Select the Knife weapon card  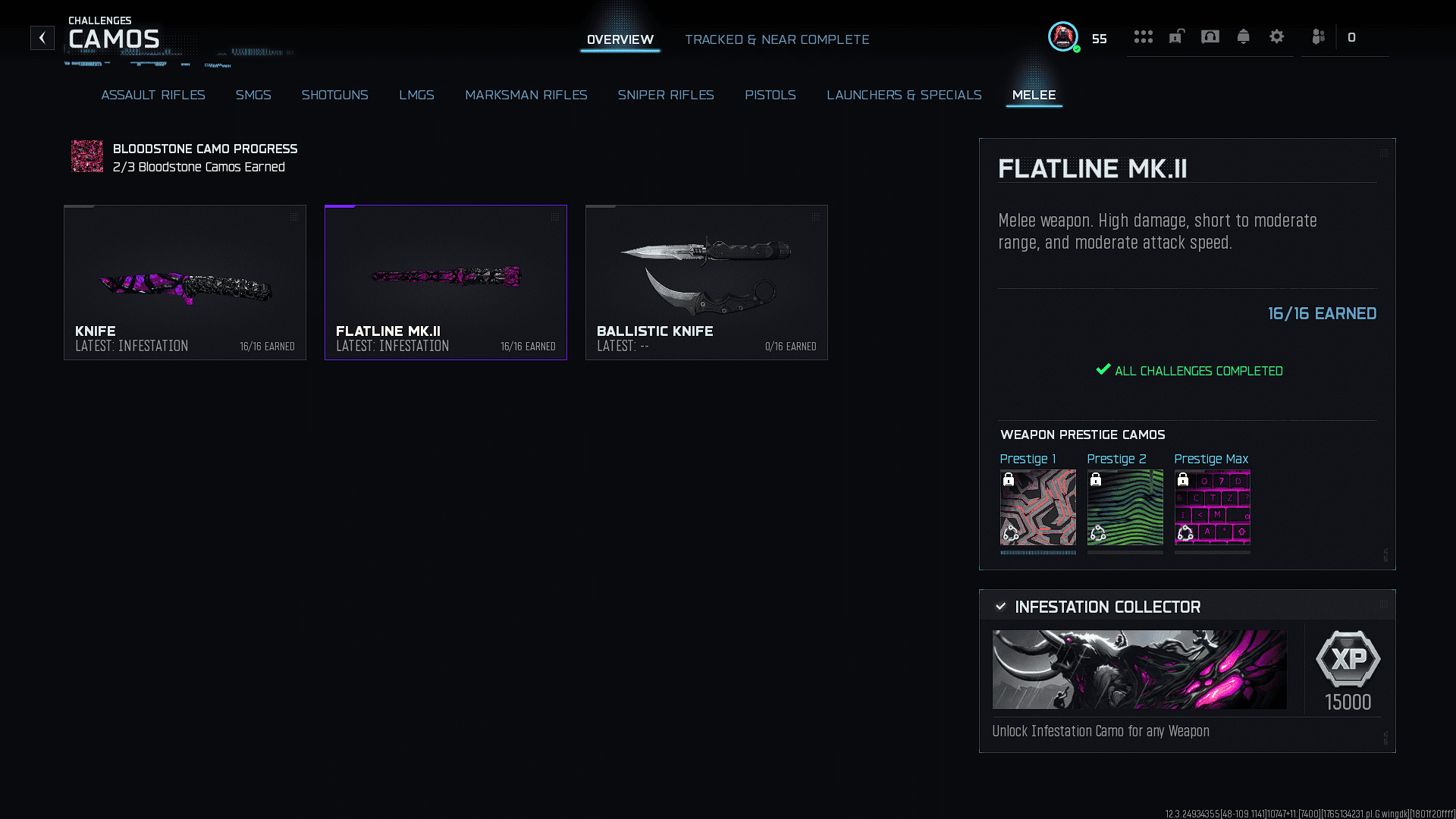click(185, 282)
